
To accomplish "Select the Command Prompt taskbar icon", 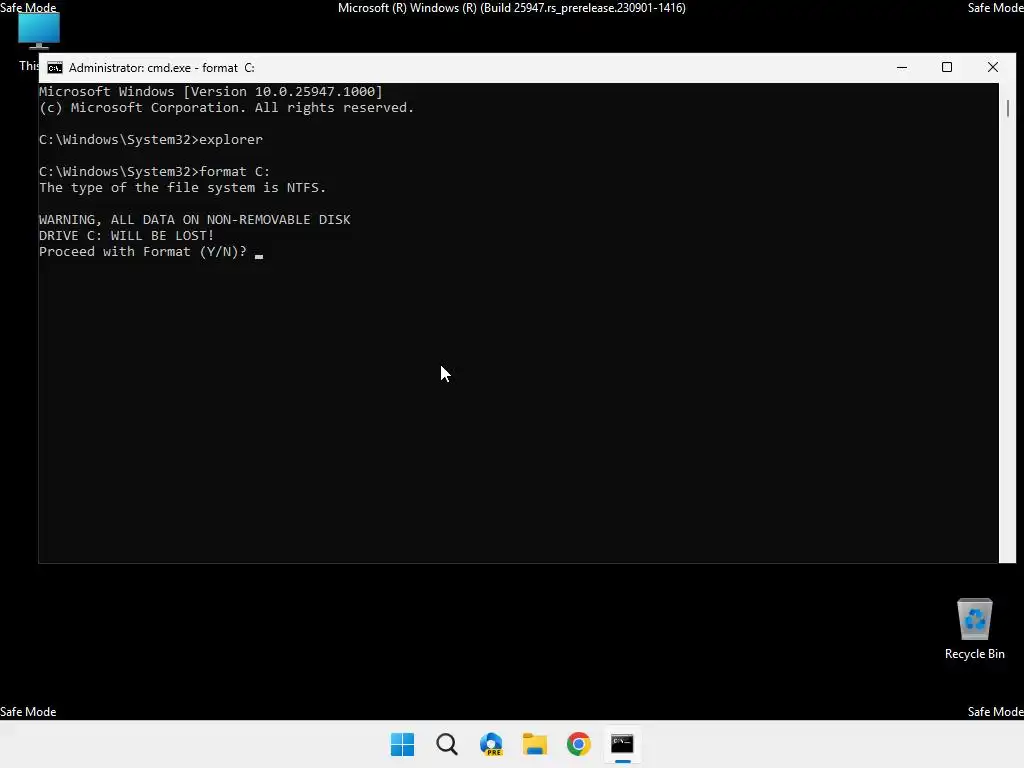I will point(622,744).
